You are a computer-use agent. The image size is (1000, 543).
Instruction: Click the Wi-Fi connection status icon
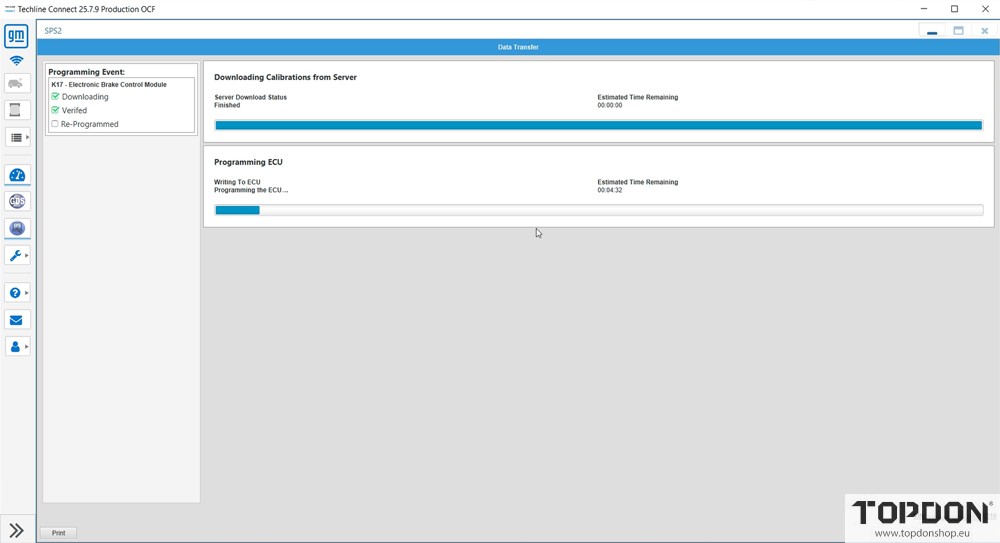pos(16,61)
